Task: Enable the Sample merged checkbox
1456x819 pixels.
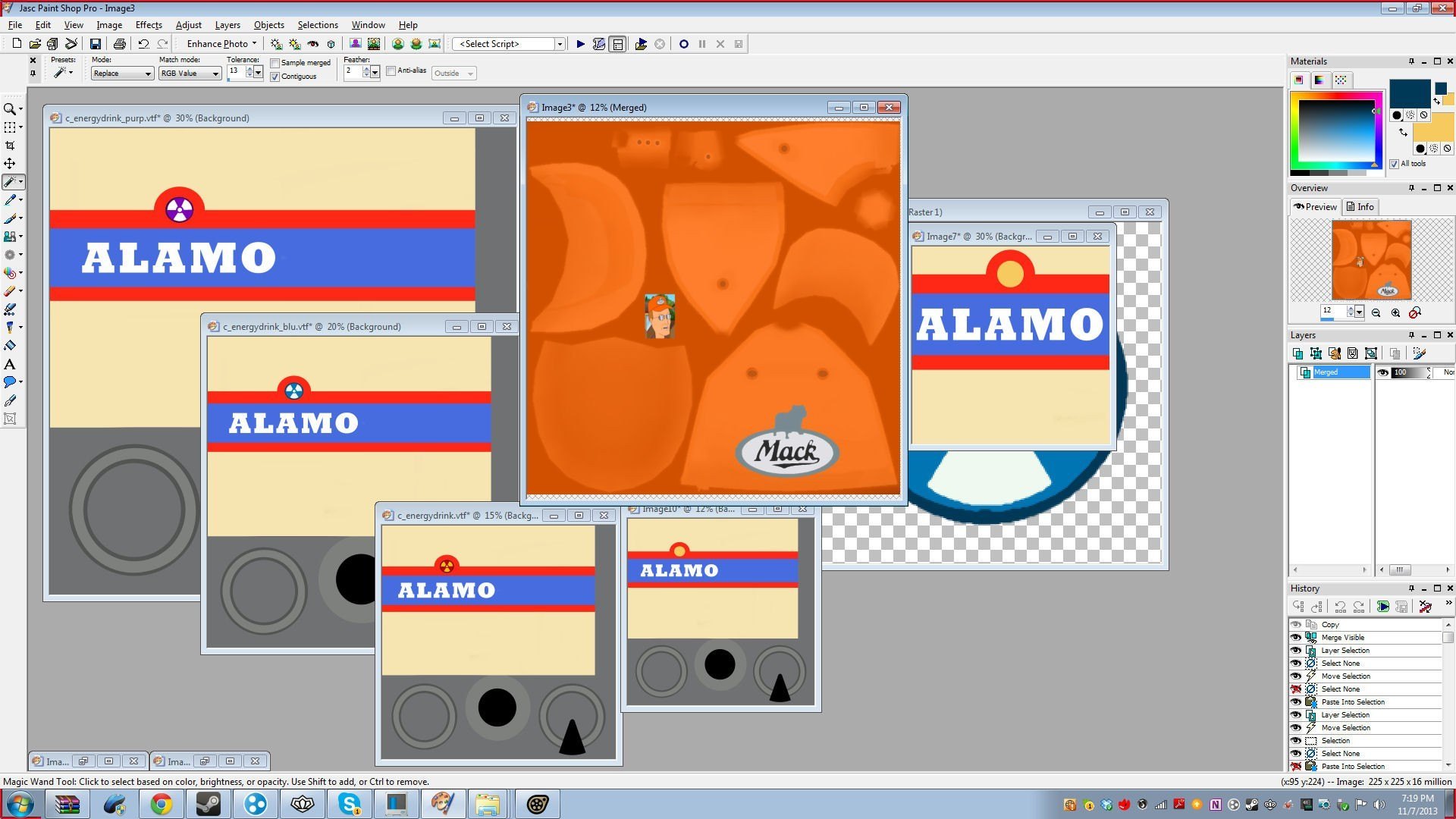Action: pyautogui.click(x=275, y=63)
